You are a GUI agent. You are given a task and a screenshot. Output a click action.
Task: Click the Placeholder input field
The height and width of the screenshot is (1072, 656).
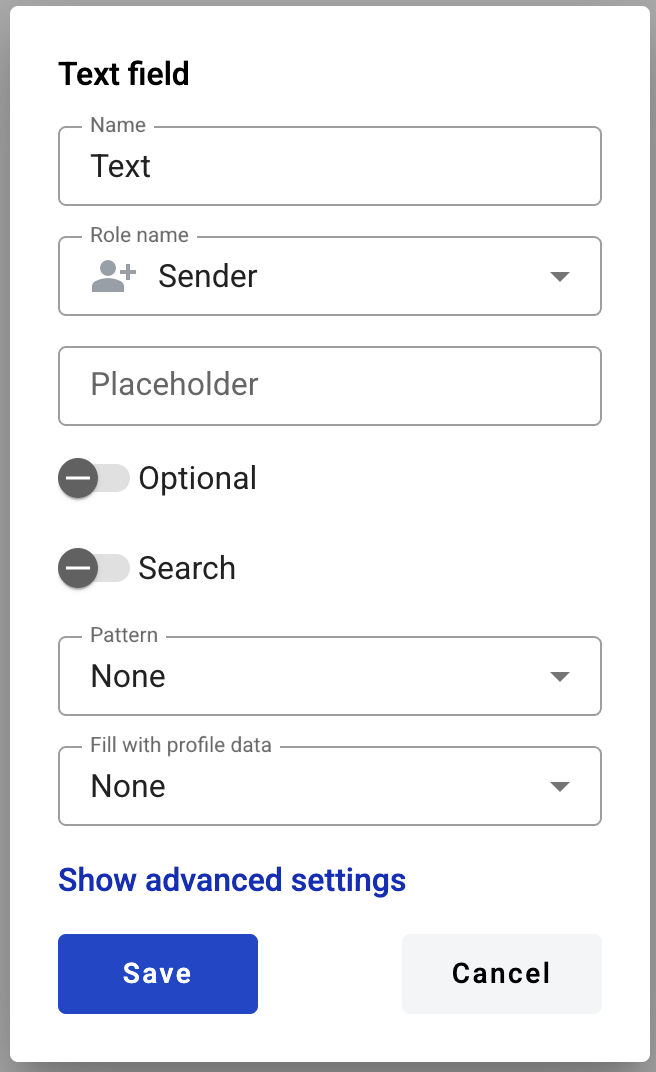tap(330, 386)
